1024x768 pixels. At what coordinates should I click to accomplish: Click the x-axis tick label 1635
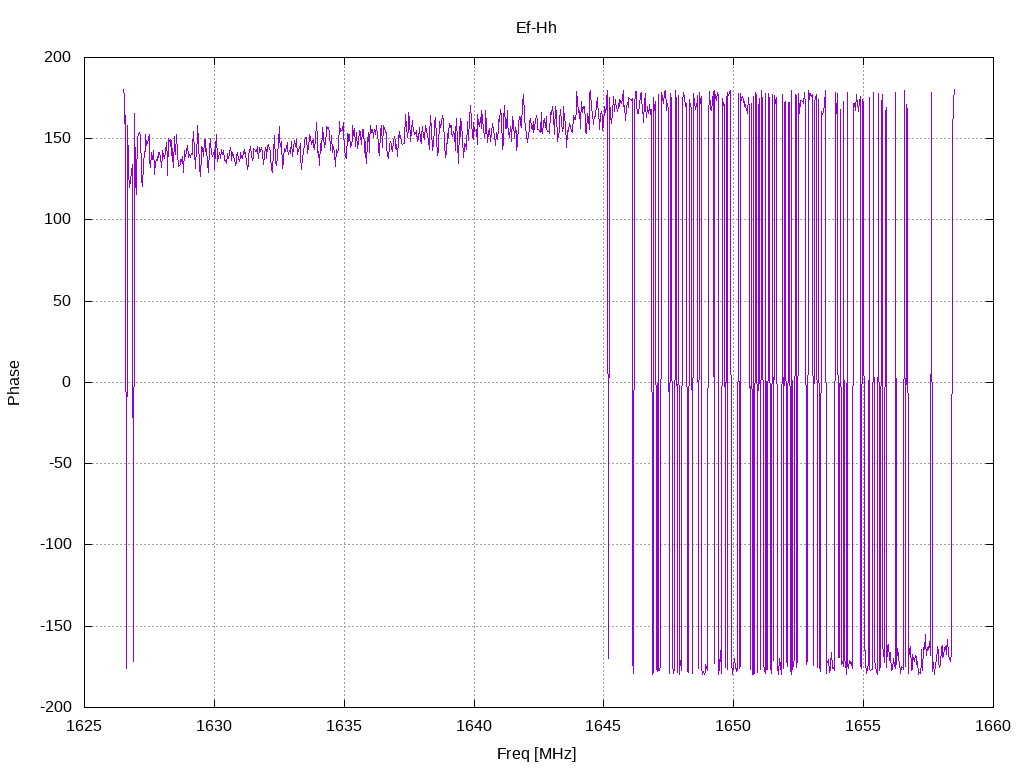344,726
